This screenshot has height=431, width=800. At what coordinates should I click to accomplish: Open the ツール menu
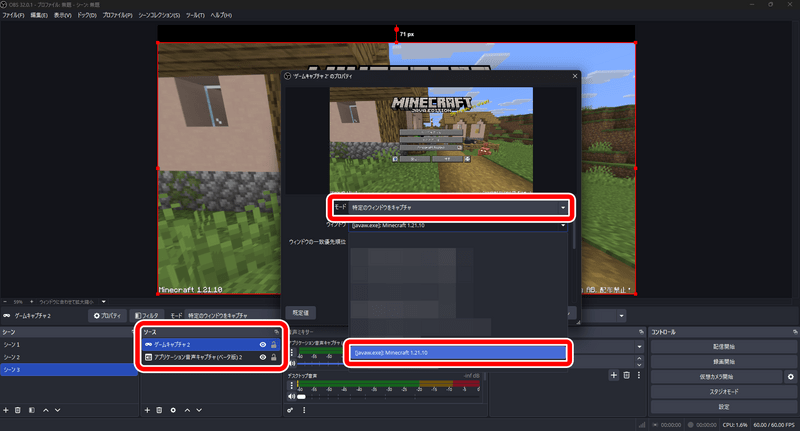click(x=195, y=15)
